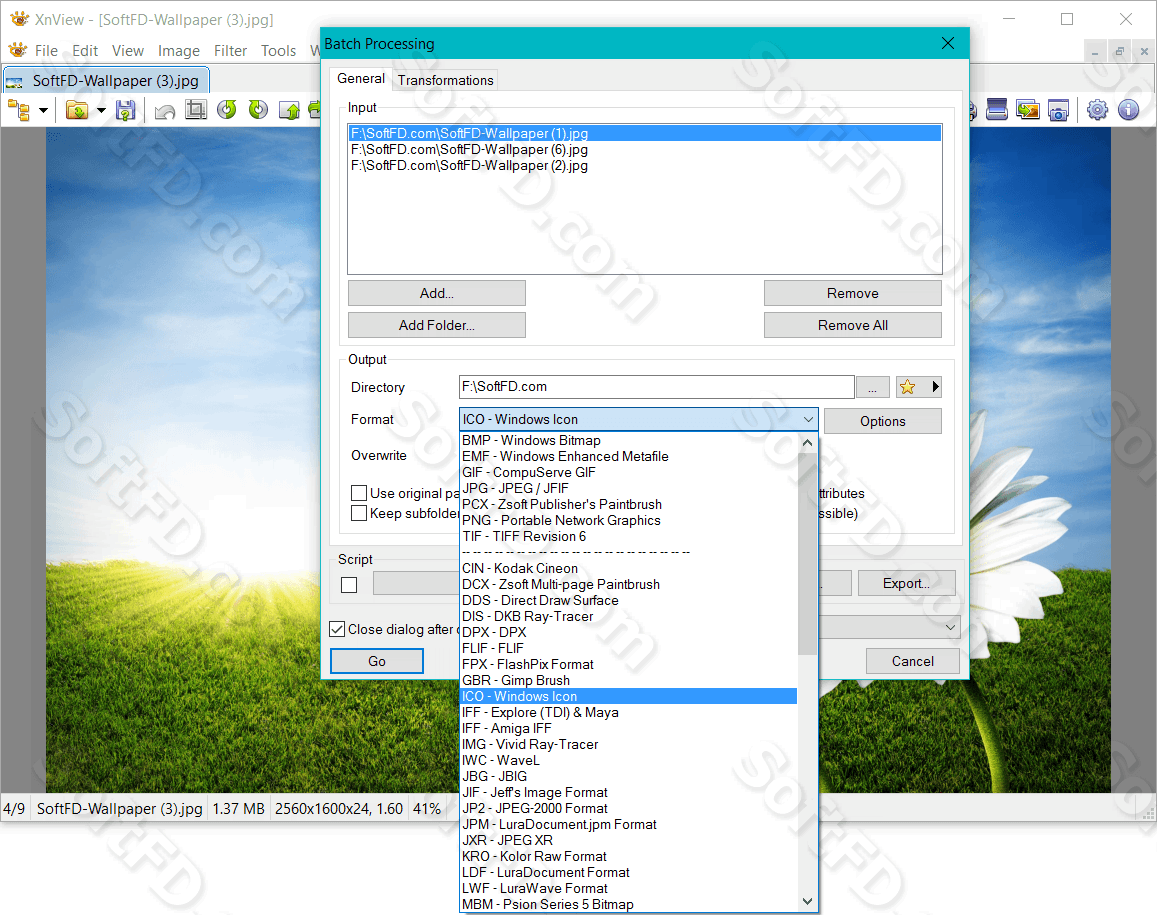Open the File menu
The image size is (1157, 915).
tap(46, 51)
